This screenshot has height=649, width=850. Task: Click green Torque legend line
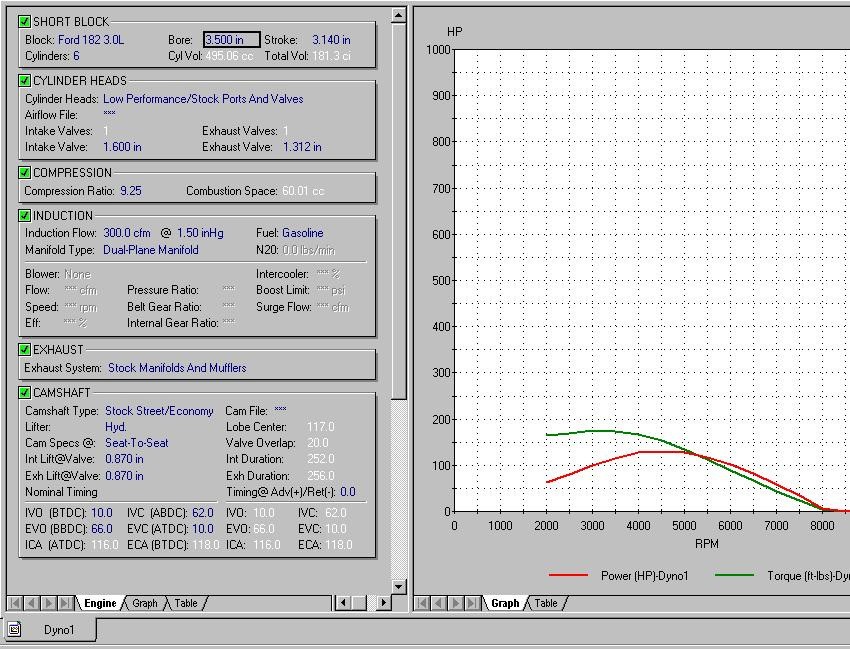coord(735,575)
